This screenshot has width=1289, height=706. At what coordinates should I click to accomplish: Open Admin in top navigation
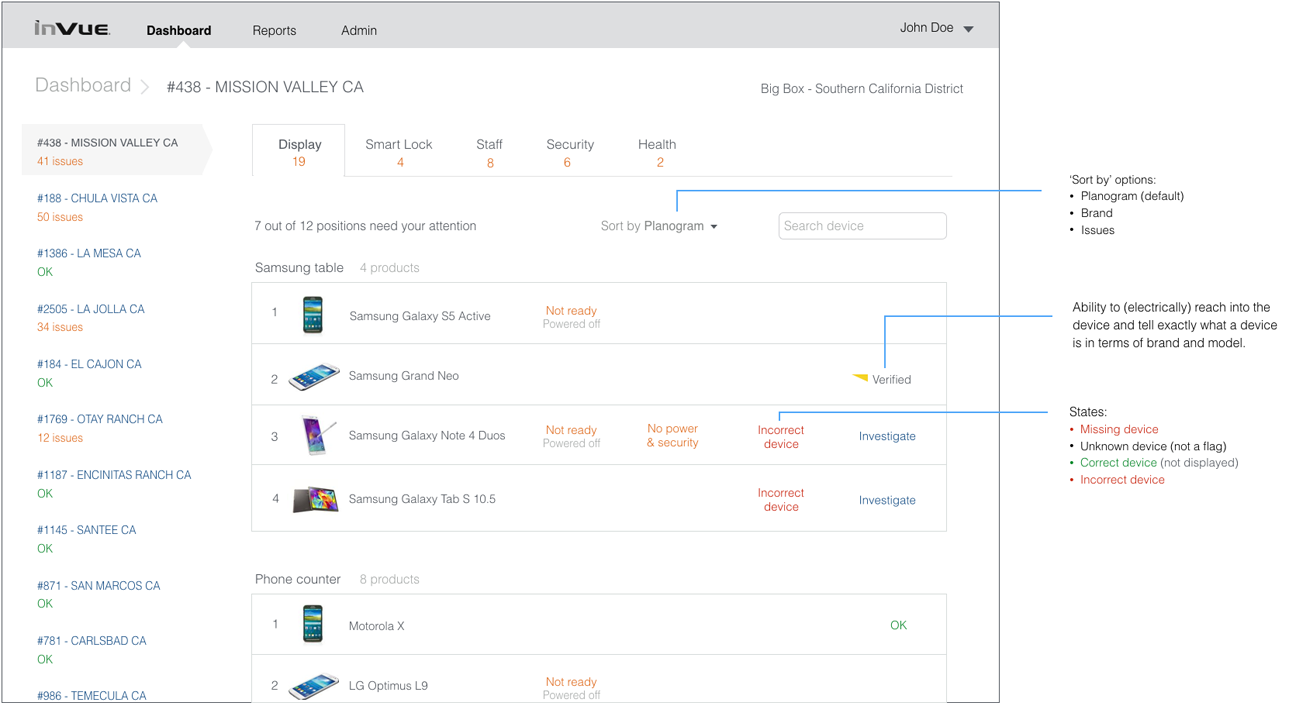[359, 30]
